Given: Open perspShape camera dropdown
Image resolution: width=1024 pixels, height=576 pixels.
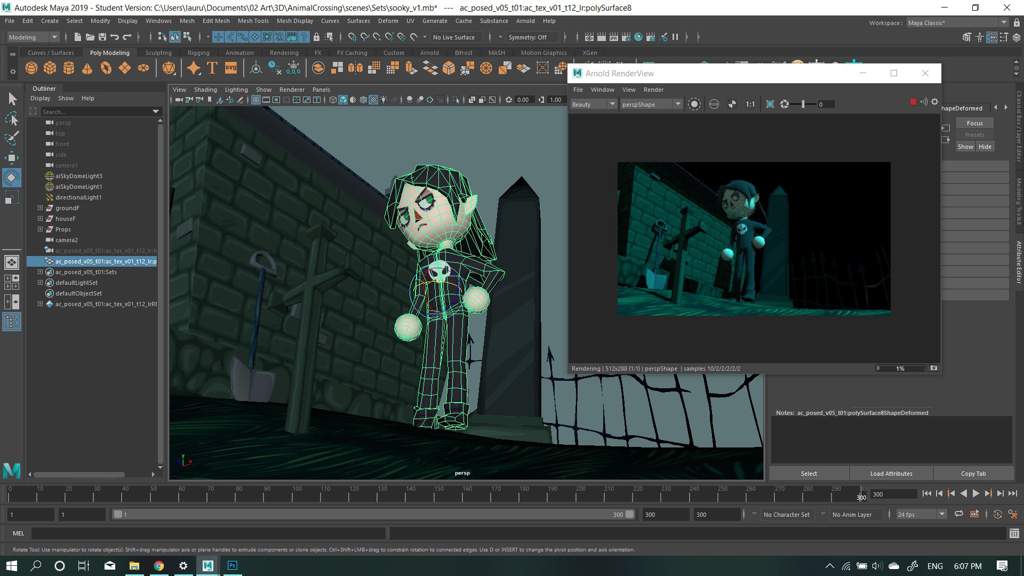Looking at the screenshot, I should (651, 104).
